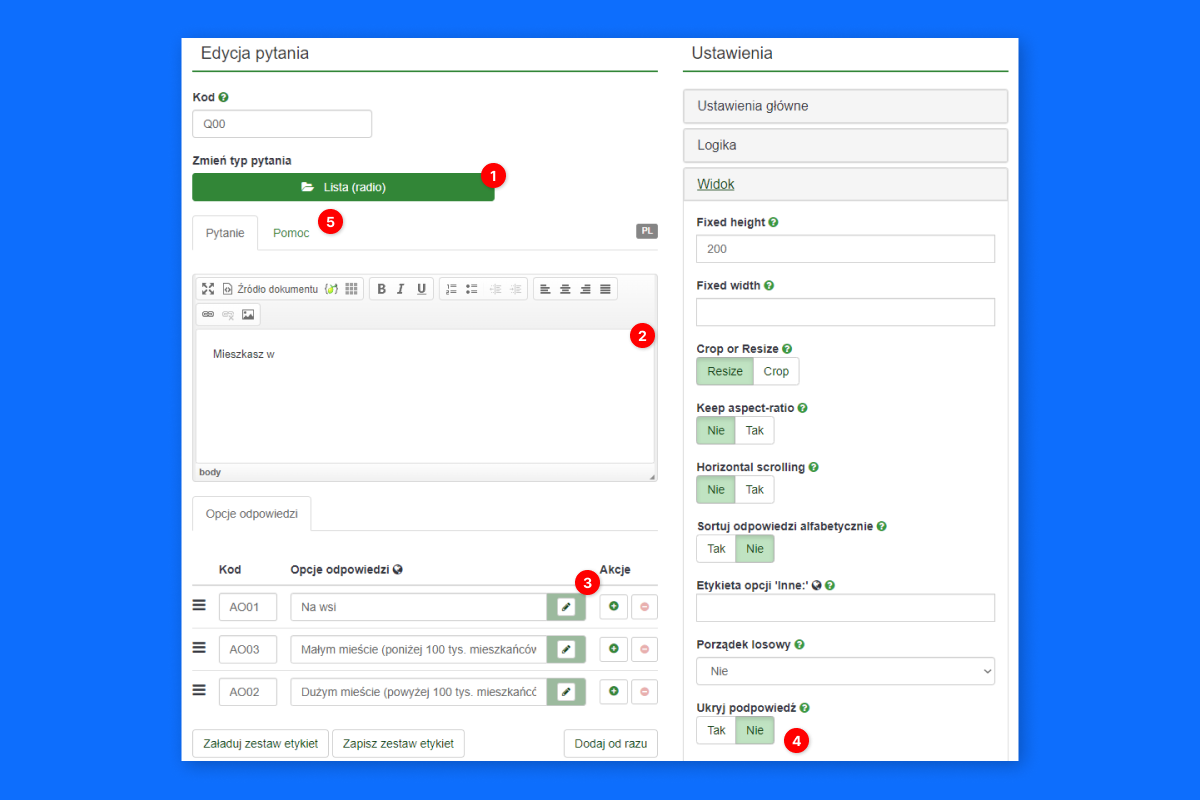Center-align text in the editor toolbar
Screen dimensions: 1200x800
(565, 289)
